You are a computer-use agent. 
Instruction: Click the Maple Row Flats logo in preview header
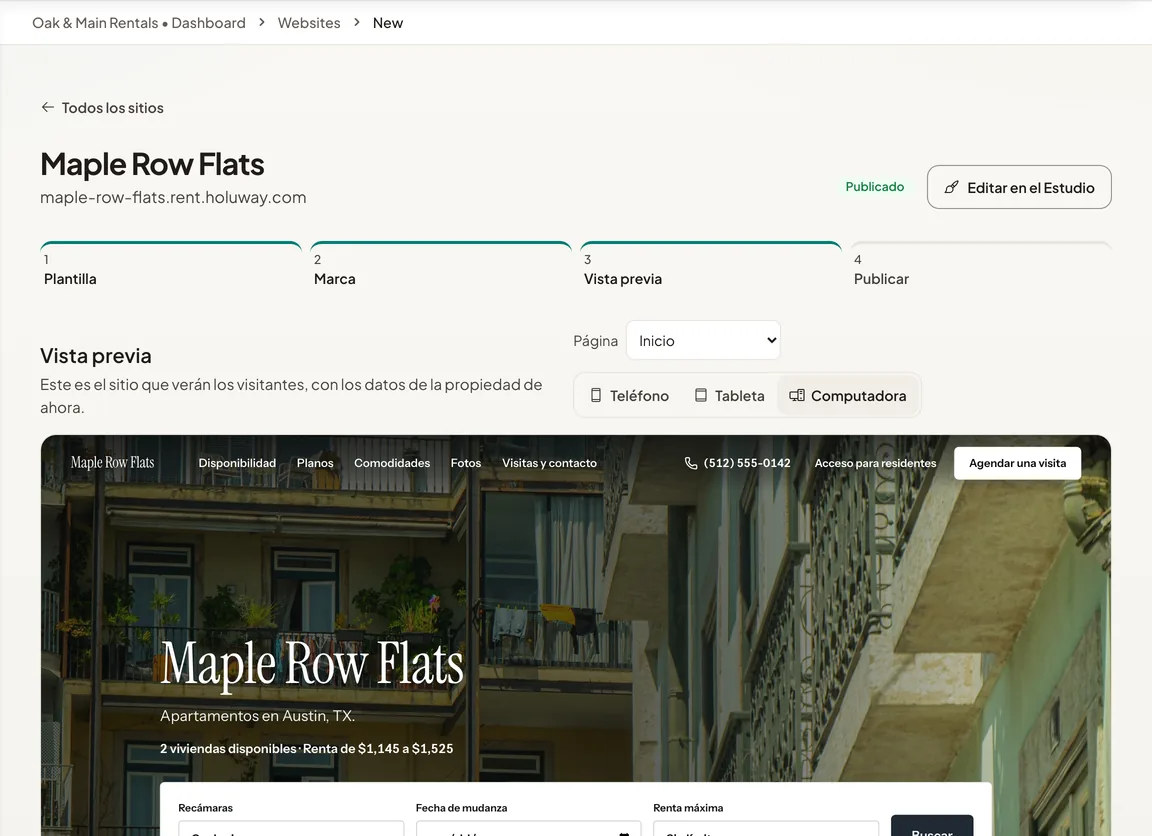point(112,462)
